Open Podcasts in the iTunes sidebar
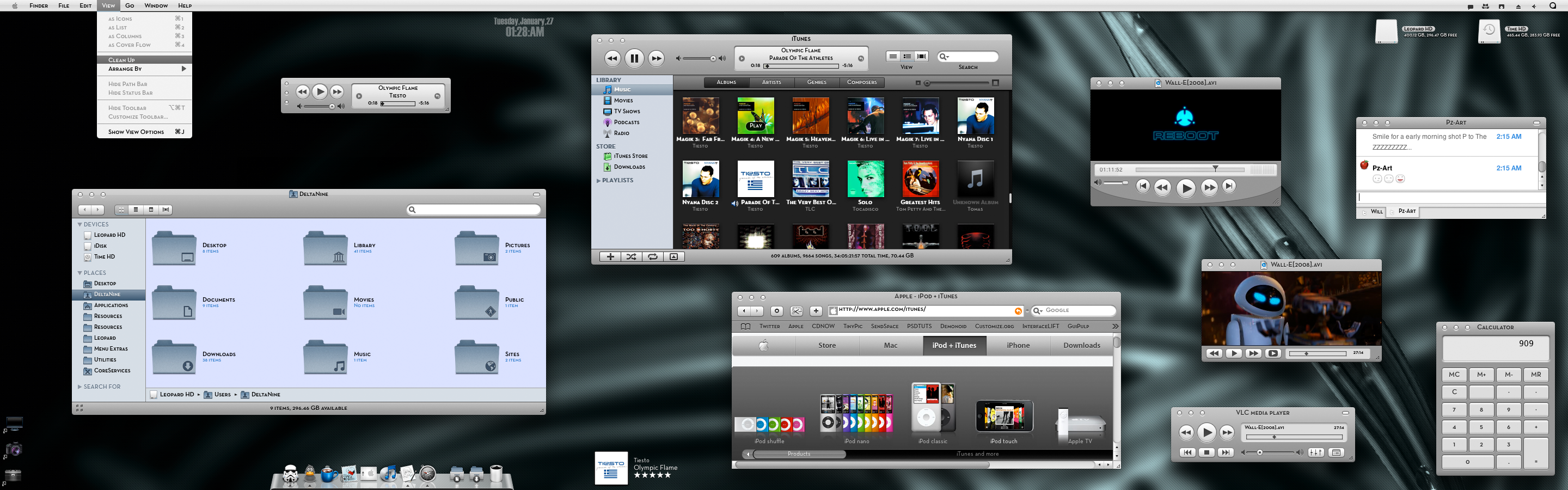 point(632,122)
